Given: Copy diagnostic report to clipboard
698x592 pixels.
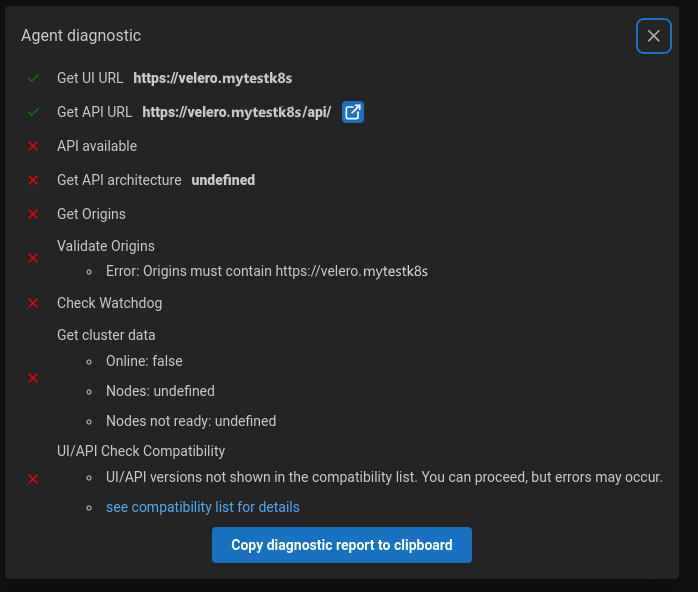Looking at the screenshot, I should (x=341, y=545).
